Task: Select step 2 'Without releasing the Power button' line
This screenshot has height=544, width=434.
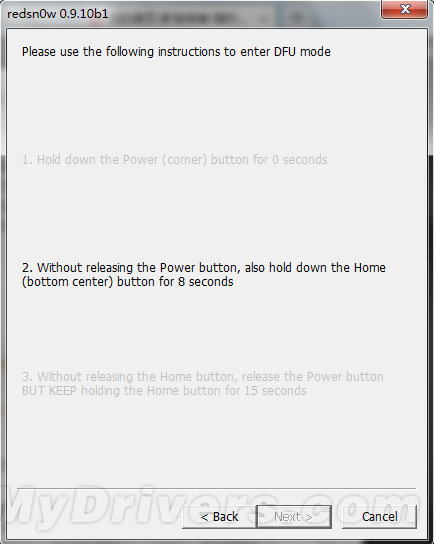Action: click(x=204, y=268)
